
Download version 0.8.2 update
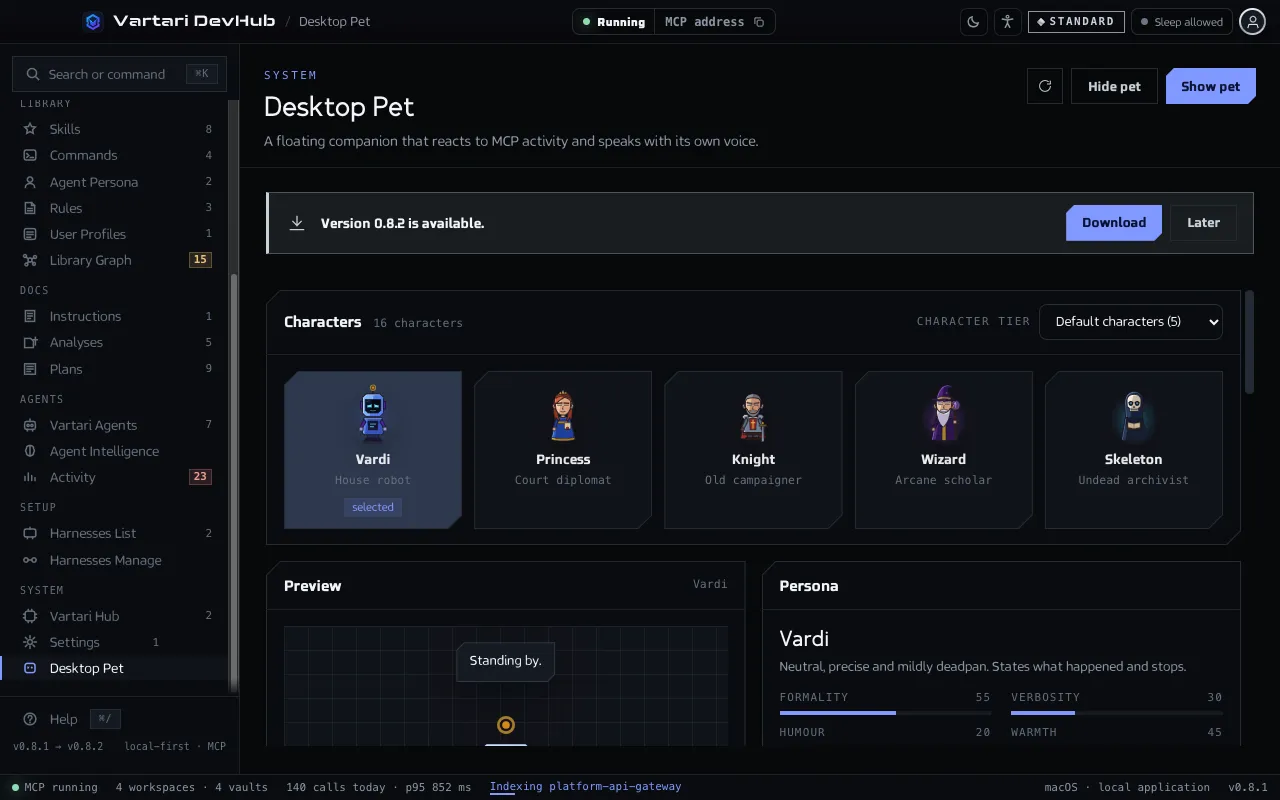pyautogui.click(x=1114, y=223)
